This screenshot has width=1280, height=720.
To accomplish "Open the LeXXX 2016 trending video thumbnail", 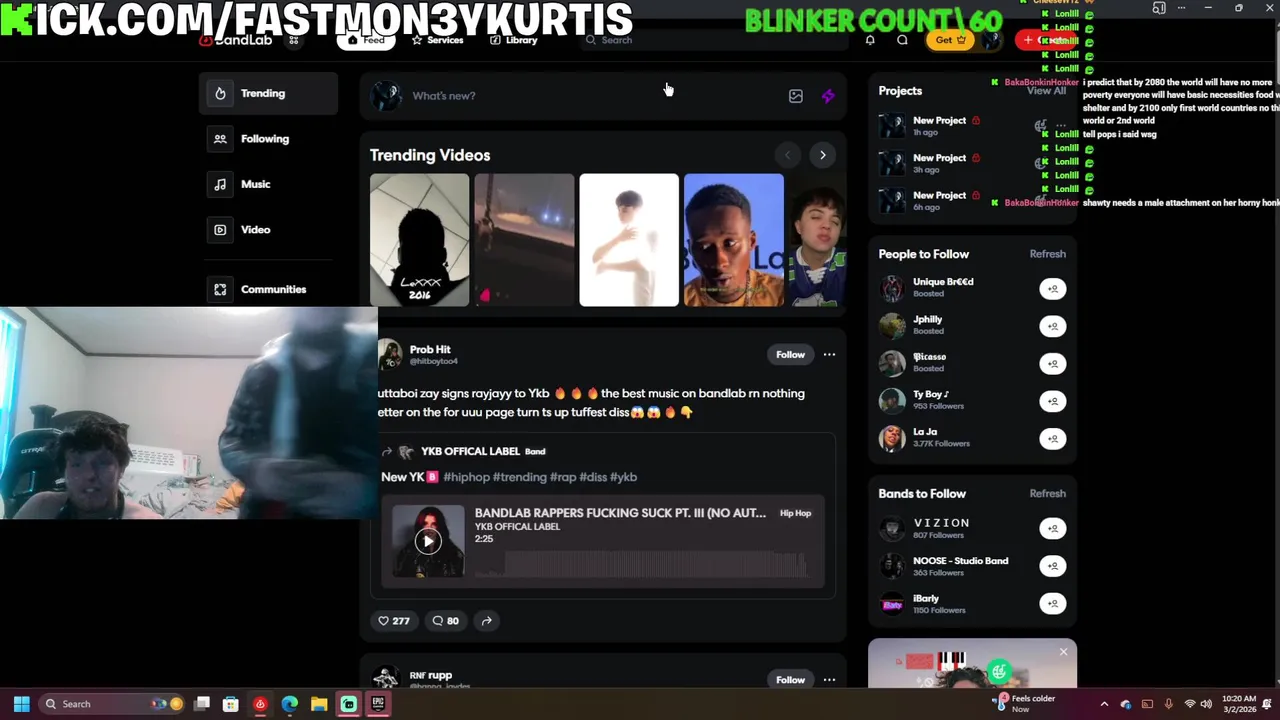I will 419,240.
